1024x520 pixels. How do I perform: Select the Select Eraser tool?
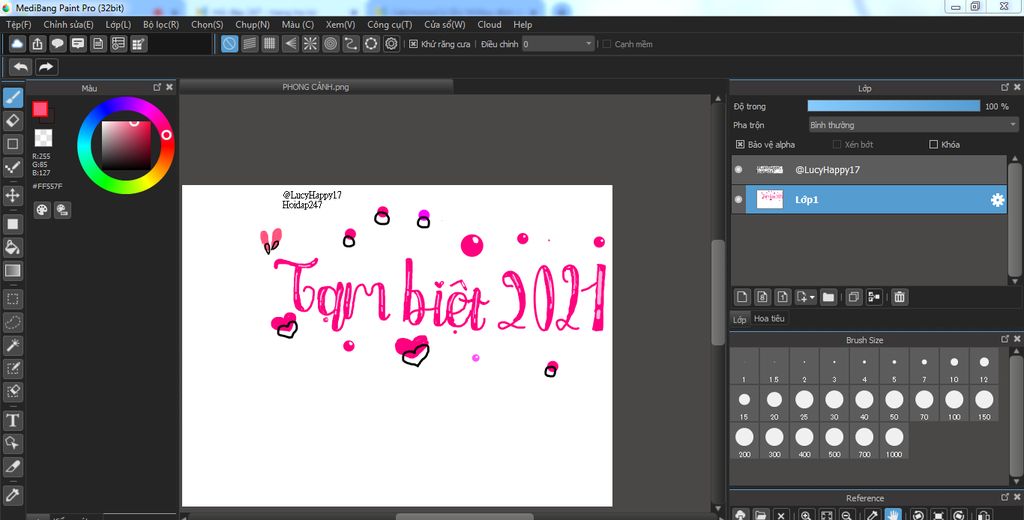13,392
